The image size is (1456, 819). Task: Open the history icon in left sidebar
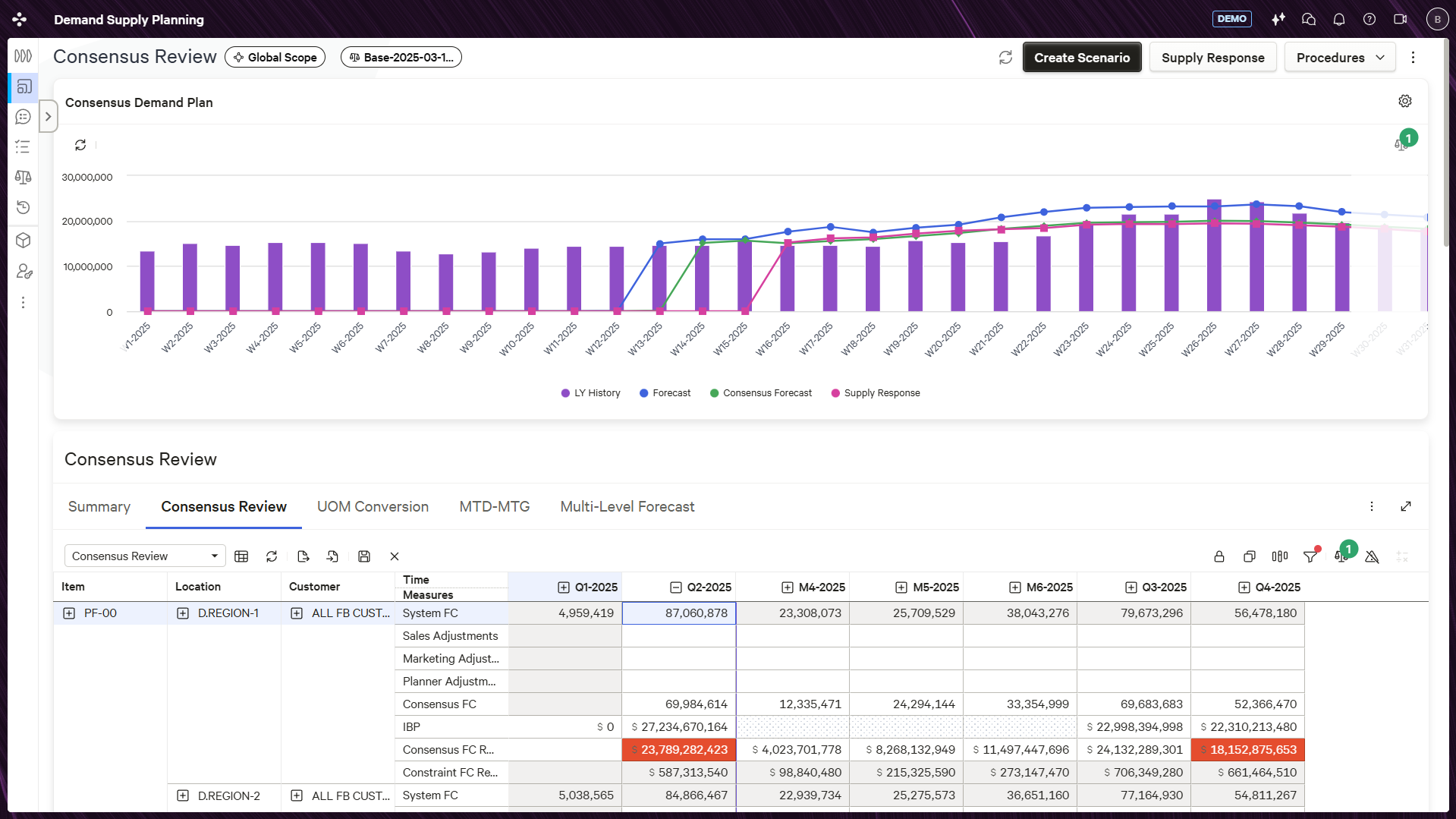point(23,207)
